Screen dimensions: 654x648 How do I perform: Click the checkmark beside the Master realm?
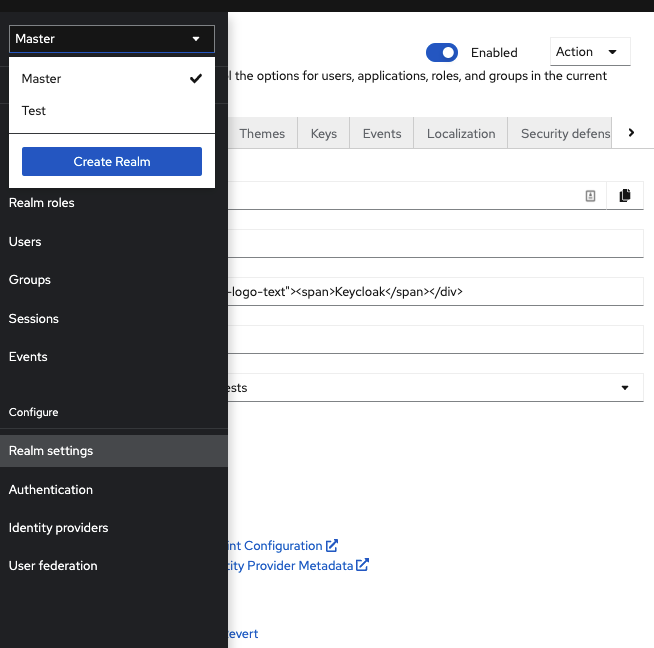pos(196,79)
